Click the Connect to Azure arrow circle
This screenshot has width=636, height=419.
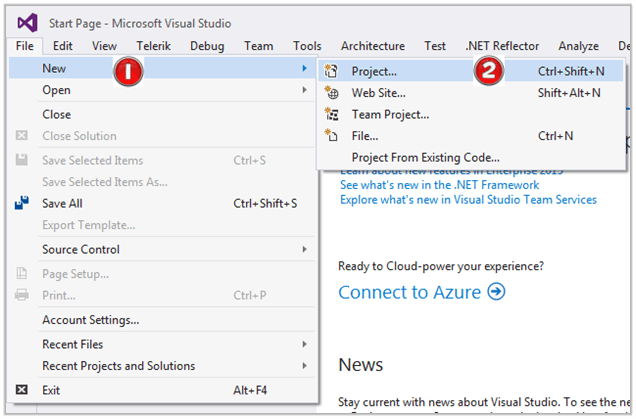click(x=496, y=292)
